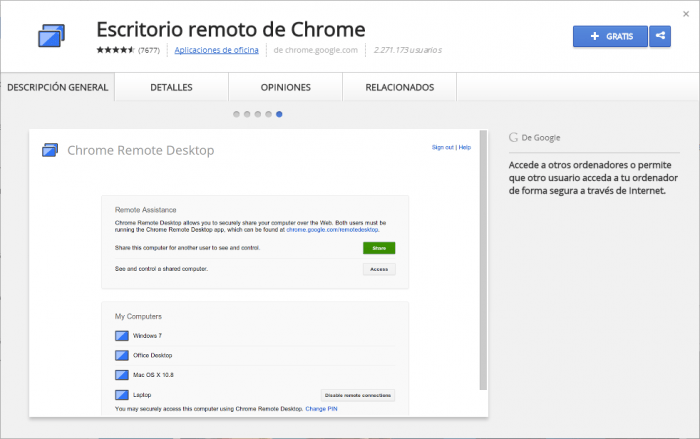Viewport: 700px width, 439px height.
Task: Close the app details dialog
Action: pos(686,14)
